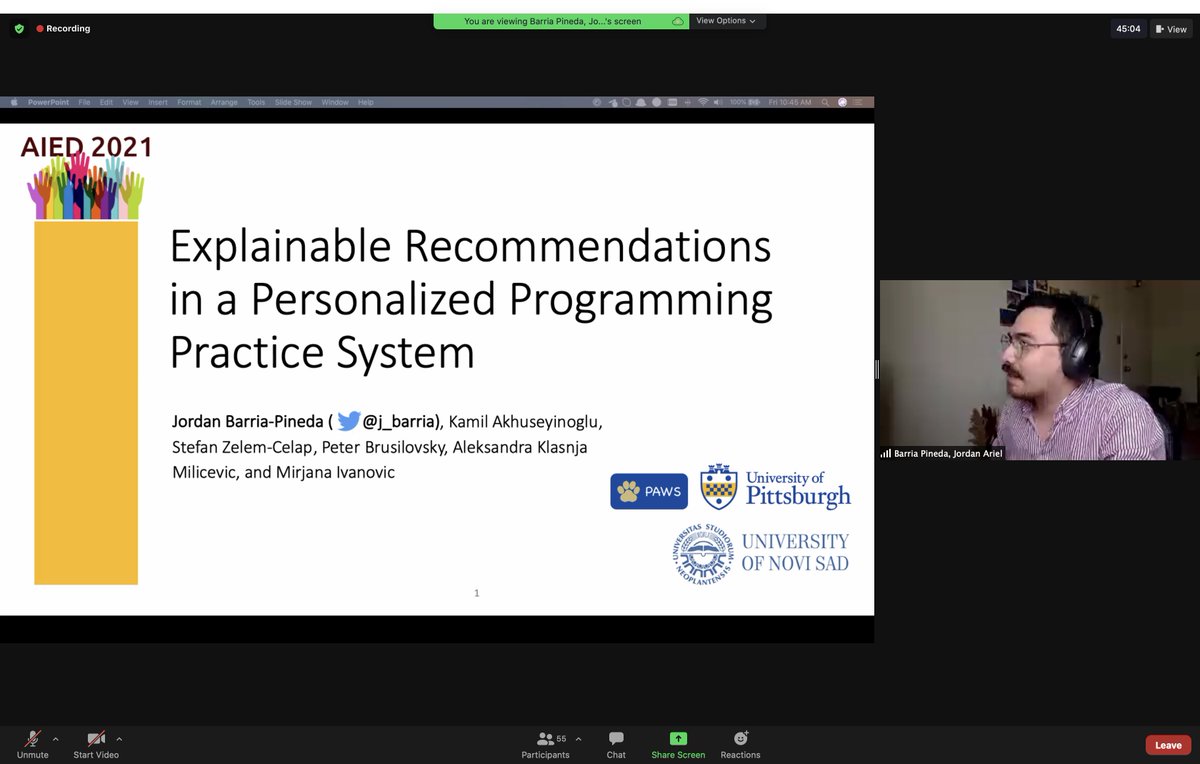Open the Slide Show menu in PowerPoint
This screenshot has width=1200, height=764.
(293, 101)
